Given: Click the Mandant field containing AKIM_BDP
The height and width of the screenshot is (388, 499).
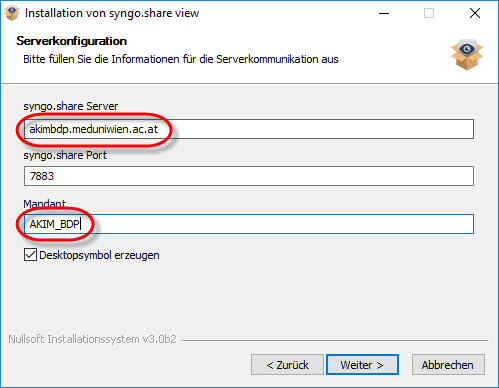Looking at the screenshot, I should click(x=249, y=224).
